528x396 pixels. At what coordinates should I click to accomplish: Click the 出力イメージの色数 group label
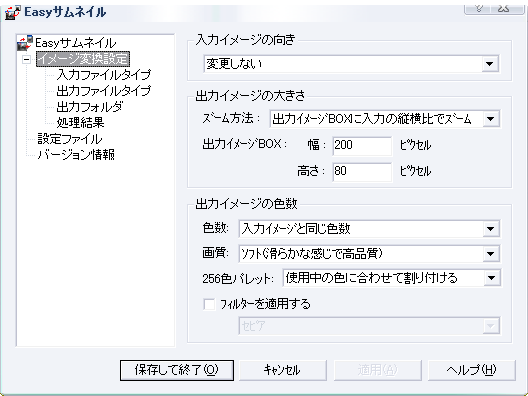click(246, 204)
